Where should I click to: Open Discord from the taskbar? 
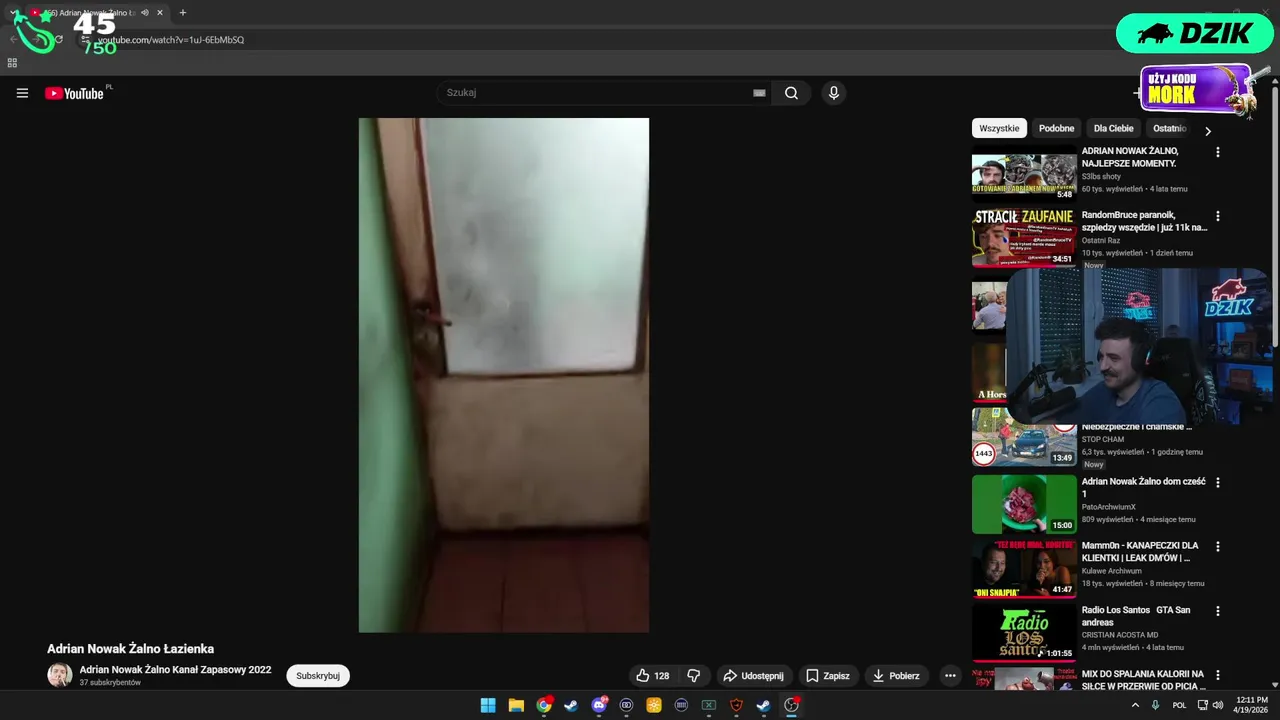599,705
